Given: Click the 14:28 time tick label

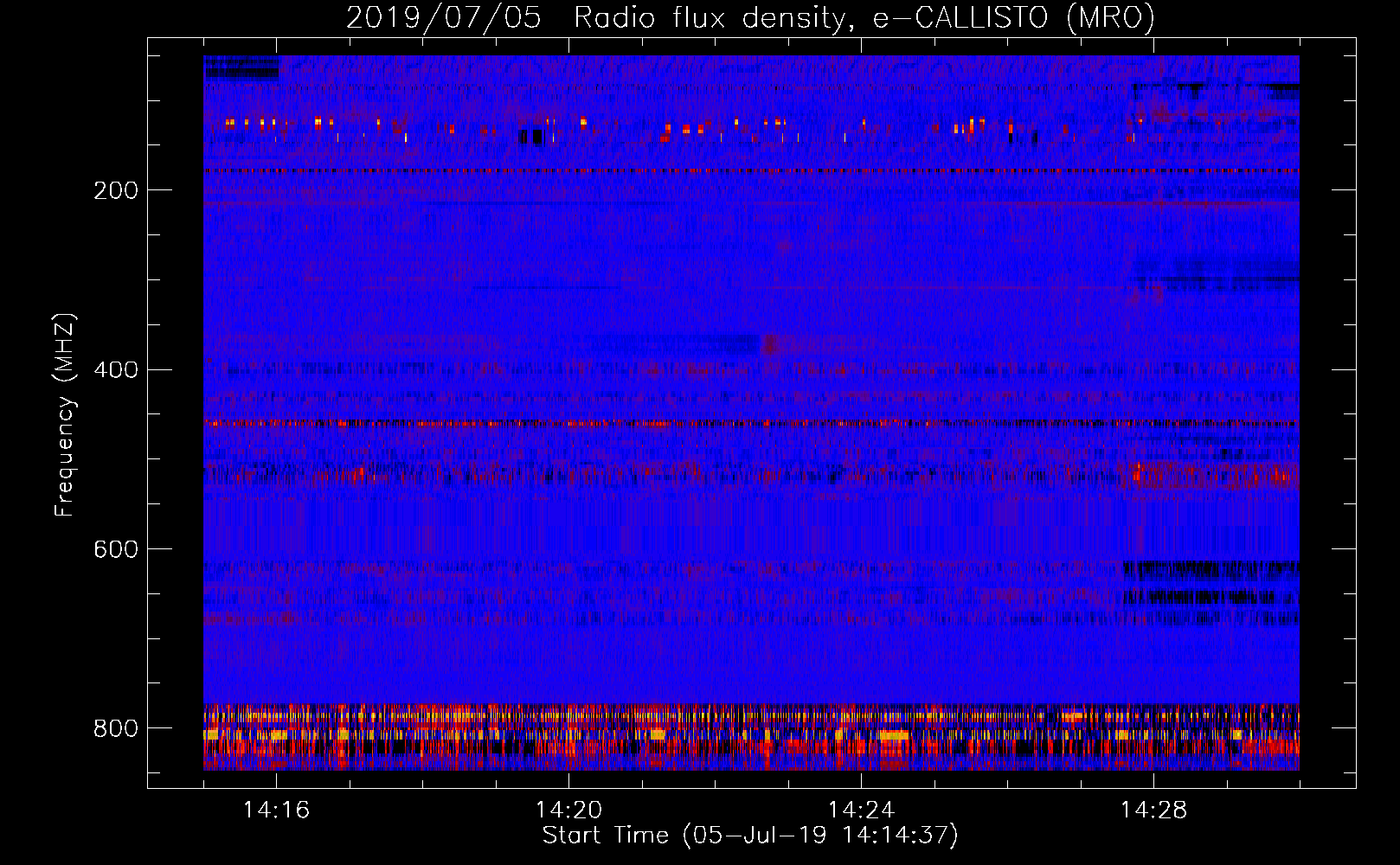Looking at the screenshot, I should coord(1153,810).
